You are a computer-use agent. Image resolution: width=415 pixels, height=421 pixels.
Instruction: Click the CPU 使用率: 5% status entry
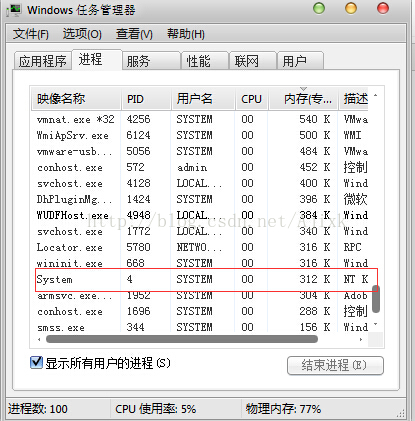156,409
